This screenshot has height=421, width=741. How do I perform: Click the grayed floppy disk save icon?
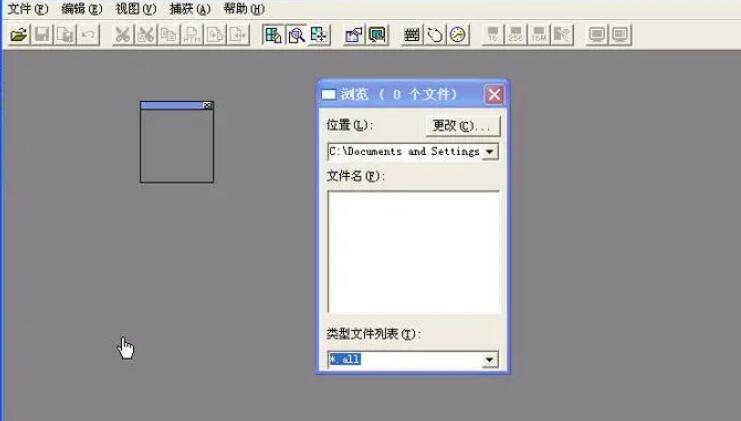(42, 35)
